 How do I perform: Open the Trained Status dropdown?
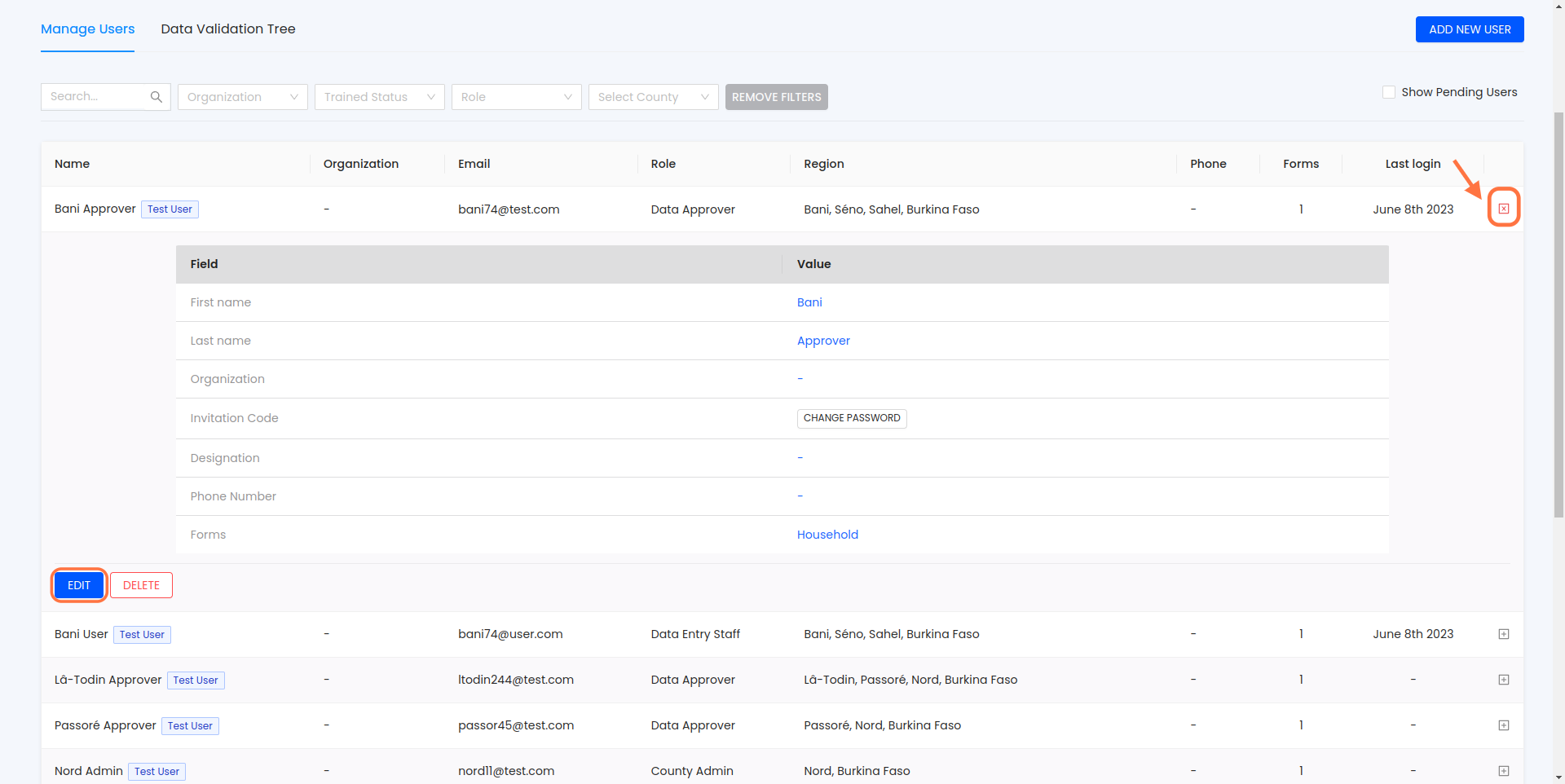380,97
